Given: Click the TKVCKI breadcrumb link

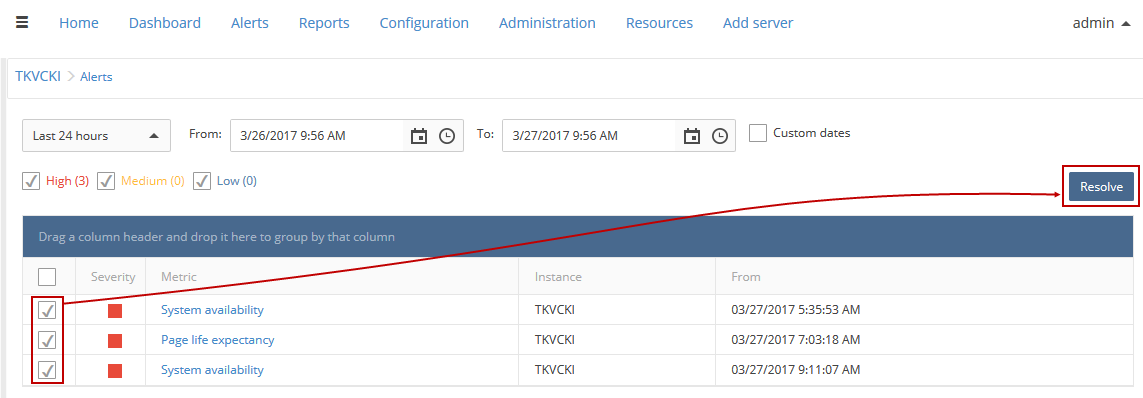Looking at the screenshot, I should click(38, 76).
